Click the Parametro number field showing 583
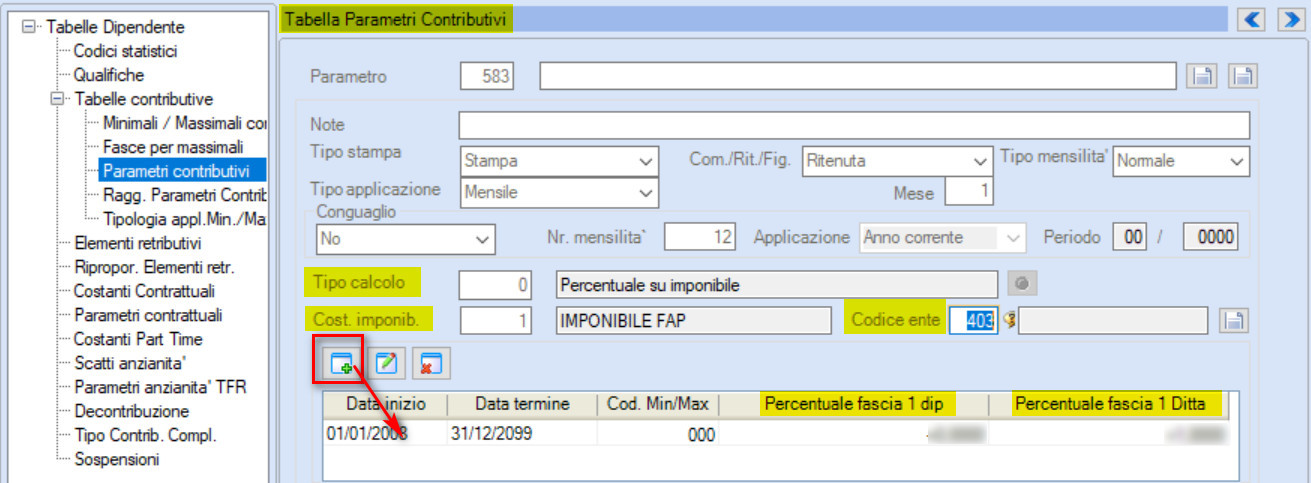This screenshot has height=483, width=1311. 487,77
